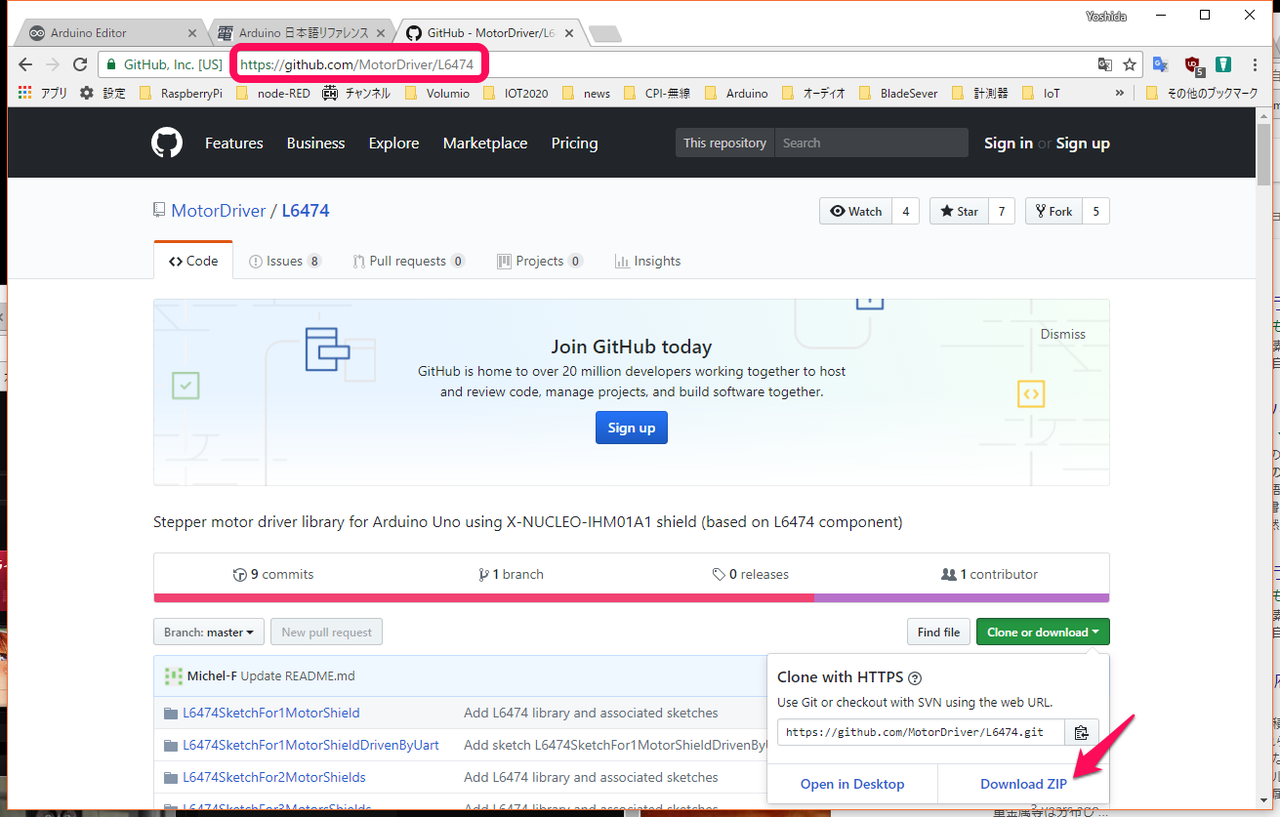Click the Watch button
1280x817 pixels.
tap(855, 211)
